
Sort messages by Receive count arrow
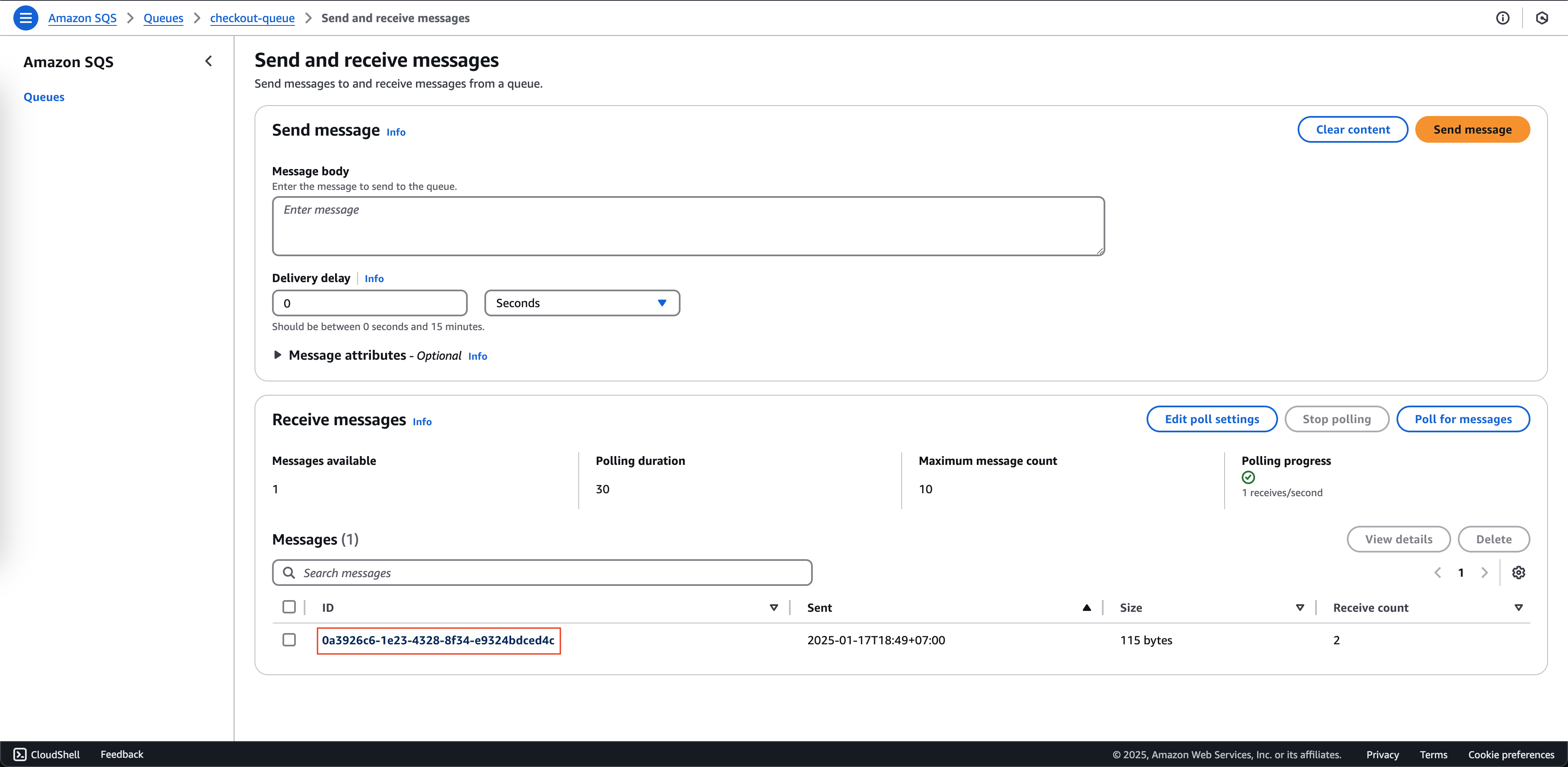(x=1518, y=608)
